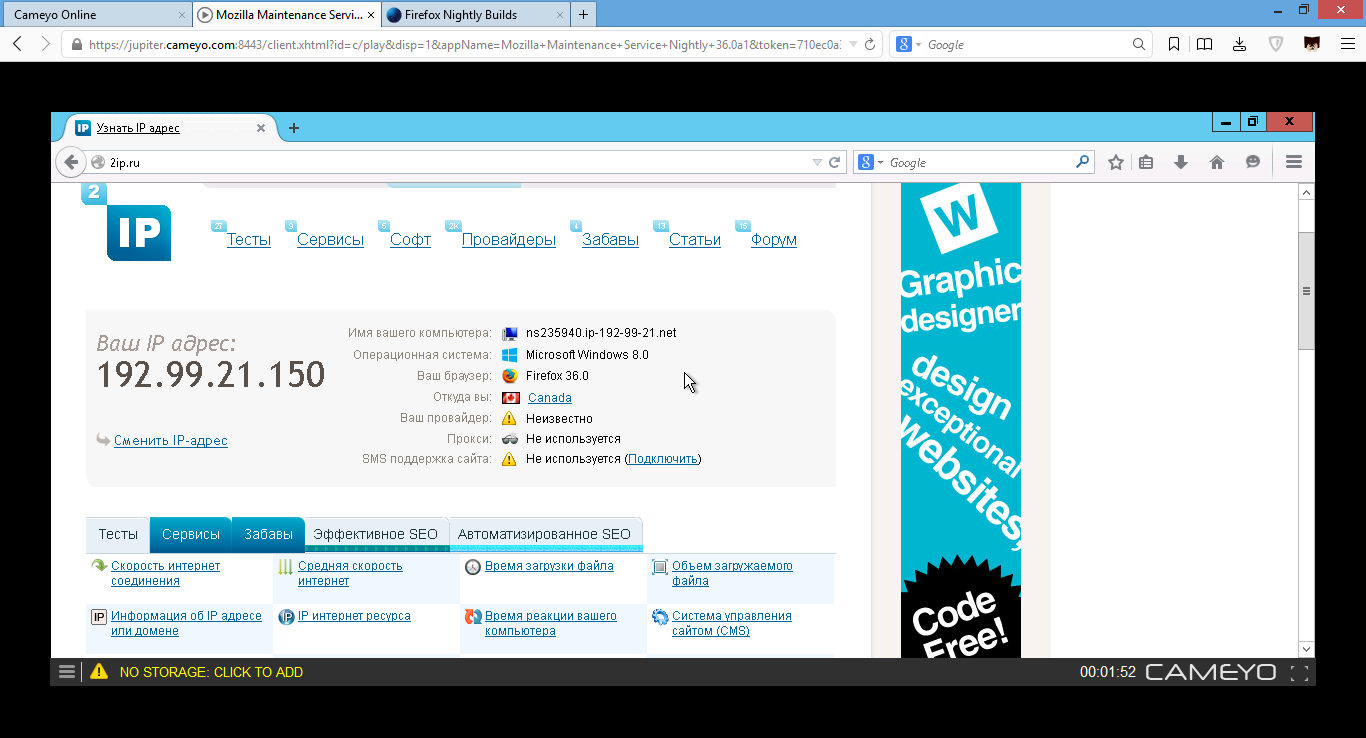Open the Тесты top menu link
Image resolution: width=1366 pixels, height=738 pixels.
[249, 240]
